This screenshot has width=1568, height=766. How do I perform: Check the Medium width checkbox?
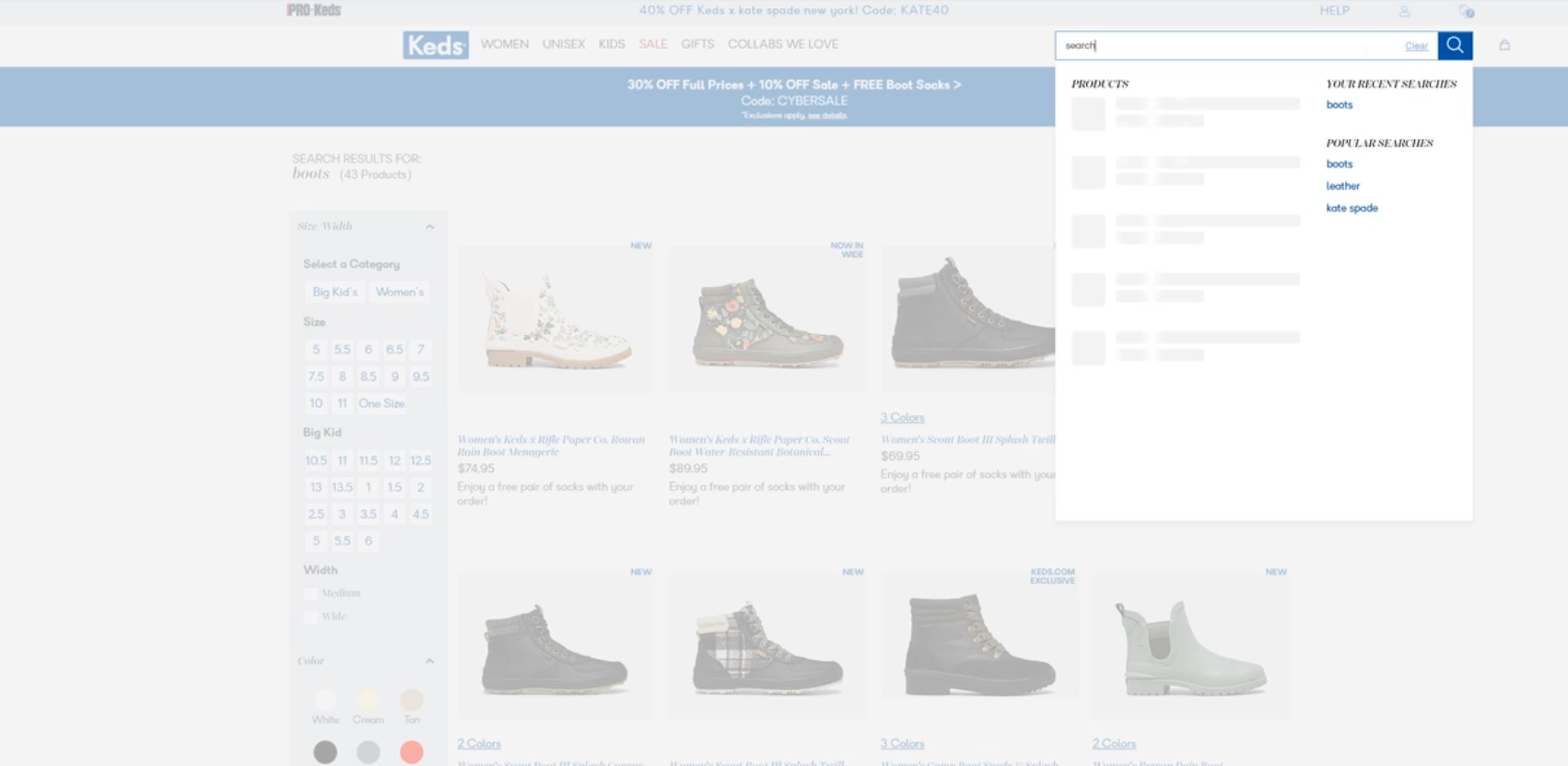coord(310,594)
